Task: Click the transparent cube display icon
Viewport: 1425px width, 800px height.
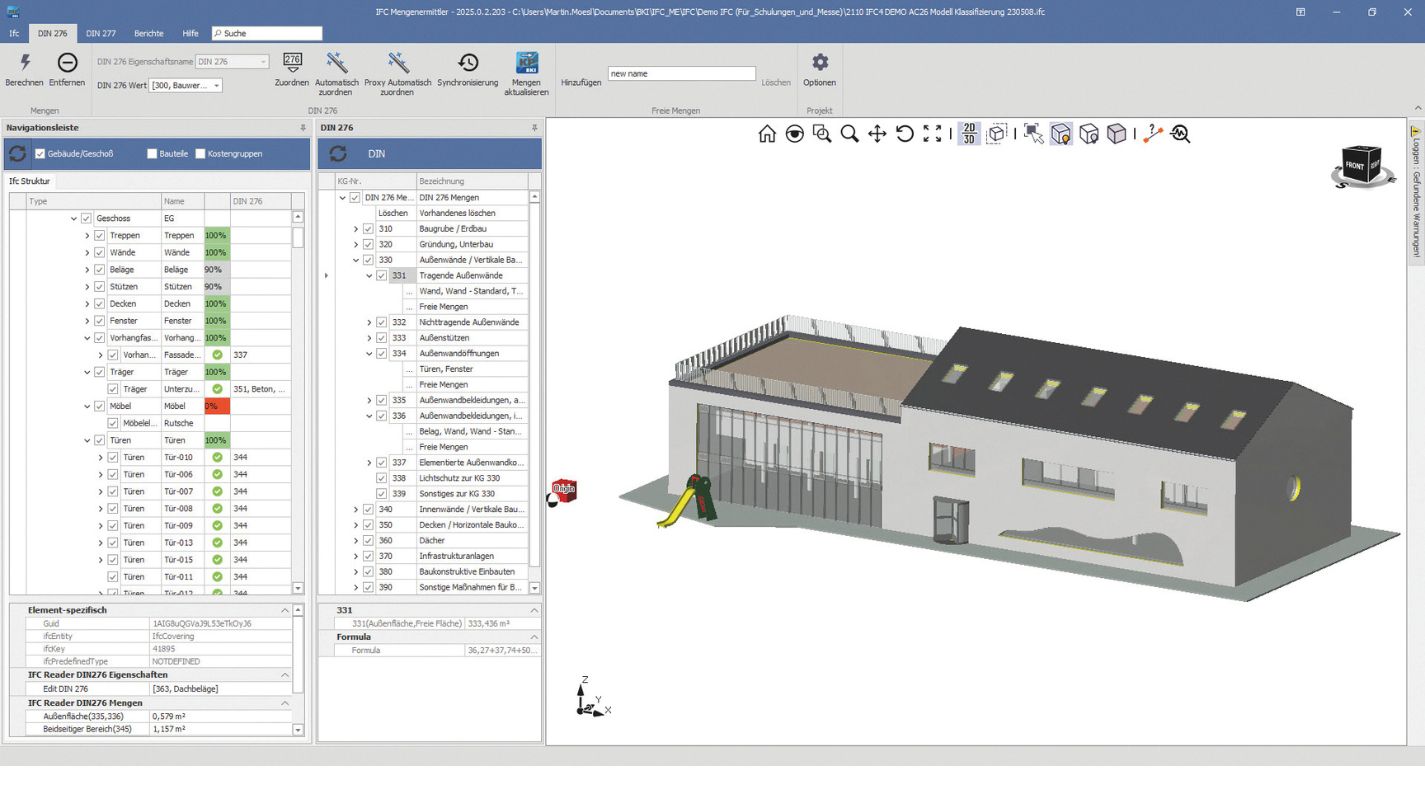Action: pos(1089,134)
